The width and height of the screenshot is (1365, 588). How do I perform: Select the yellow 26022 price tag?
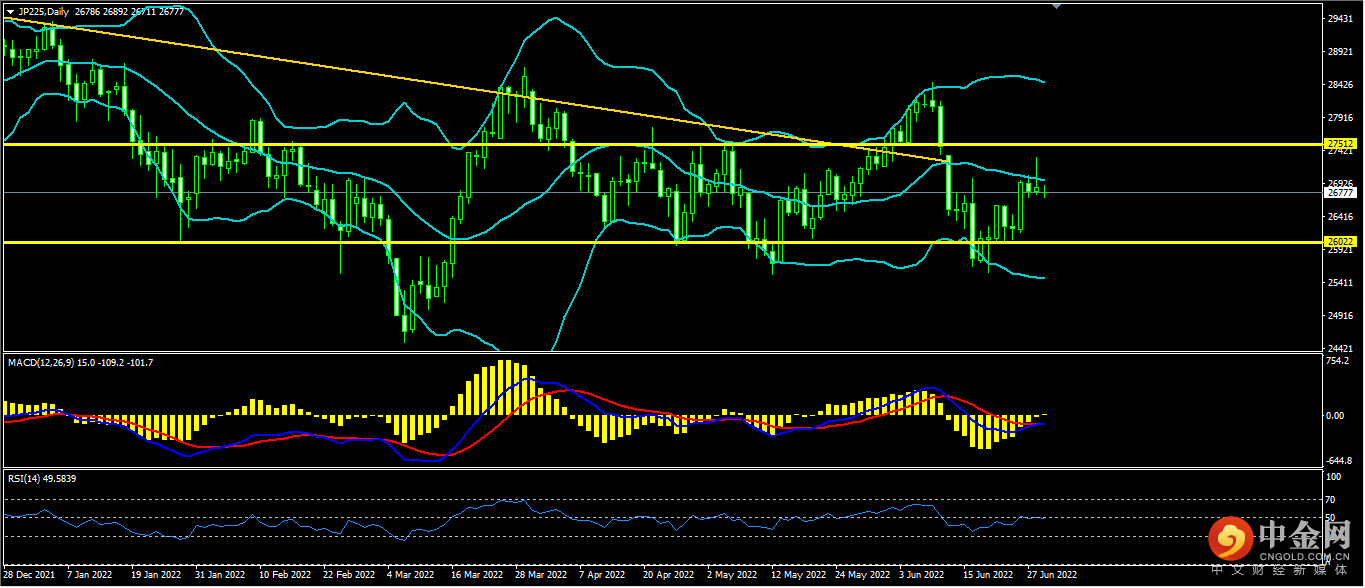pyautogui.click(x=1338, y=242)
